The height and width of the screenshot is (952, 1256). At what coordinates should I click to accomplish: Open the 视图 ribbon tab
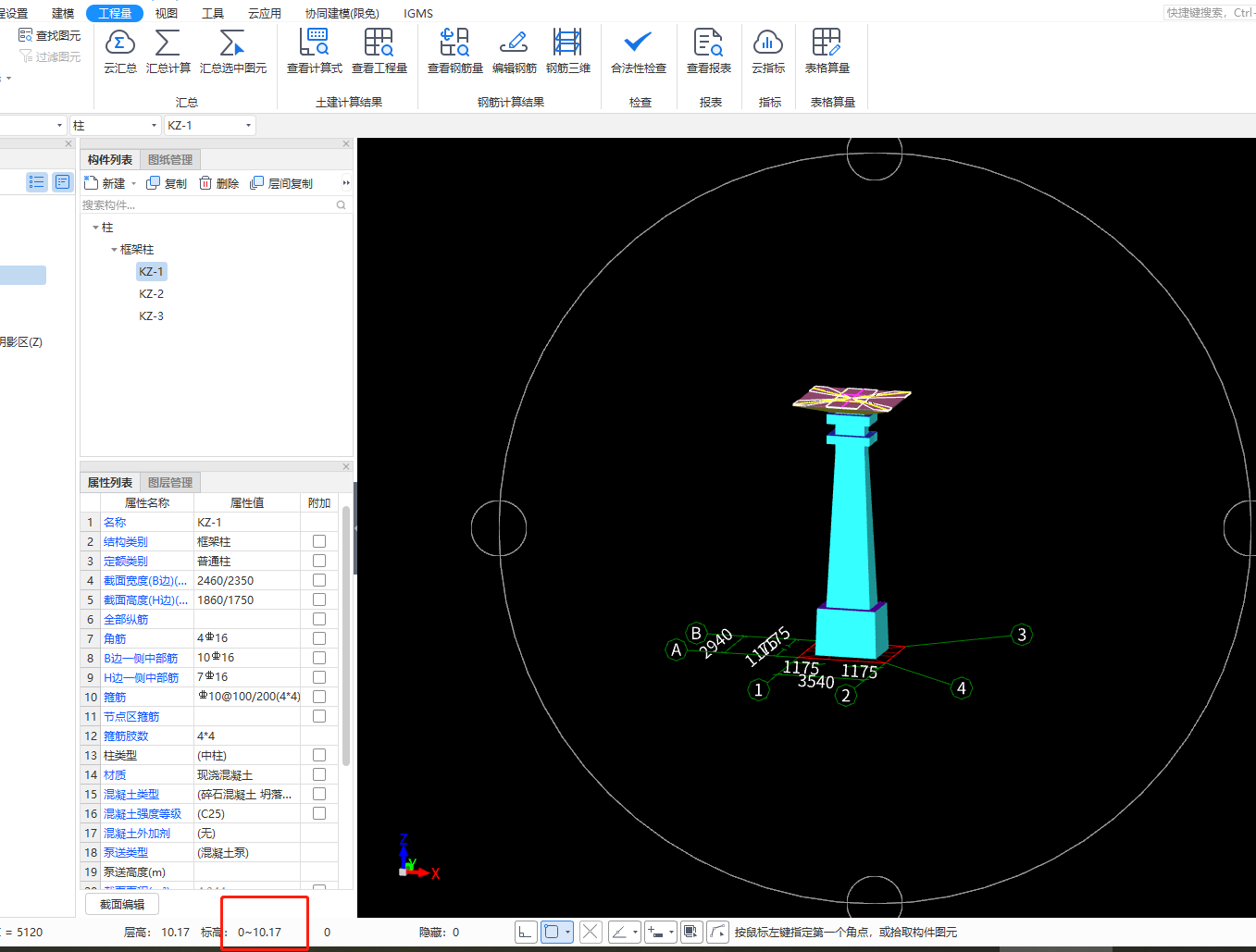pyautogui.click(x=167, y=13)
